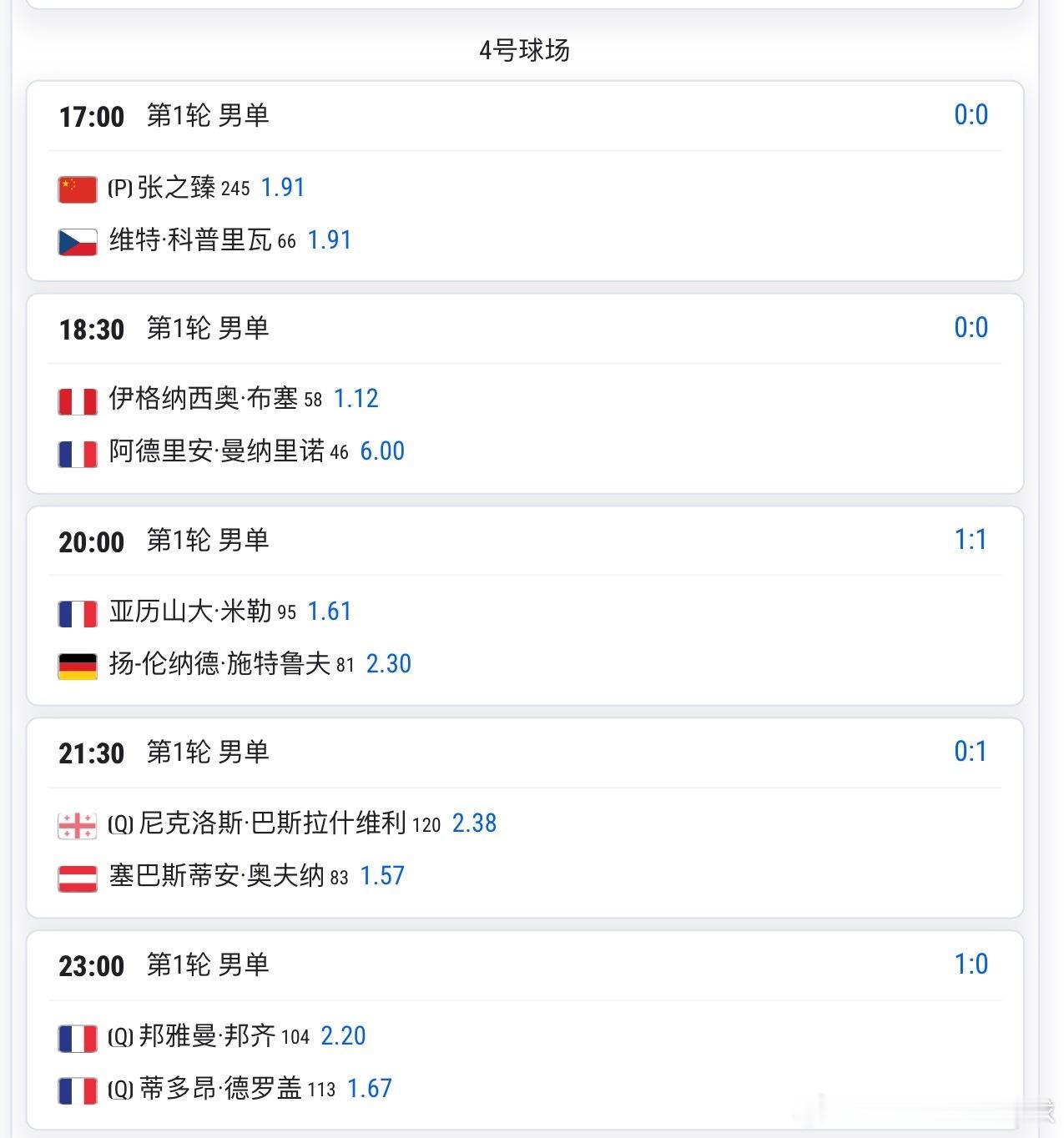This screenshot has height=1138, width=1064.
Task: Click Austria flag beside 塞巴斯蒂安·奥夫纳
Action: 77,879
